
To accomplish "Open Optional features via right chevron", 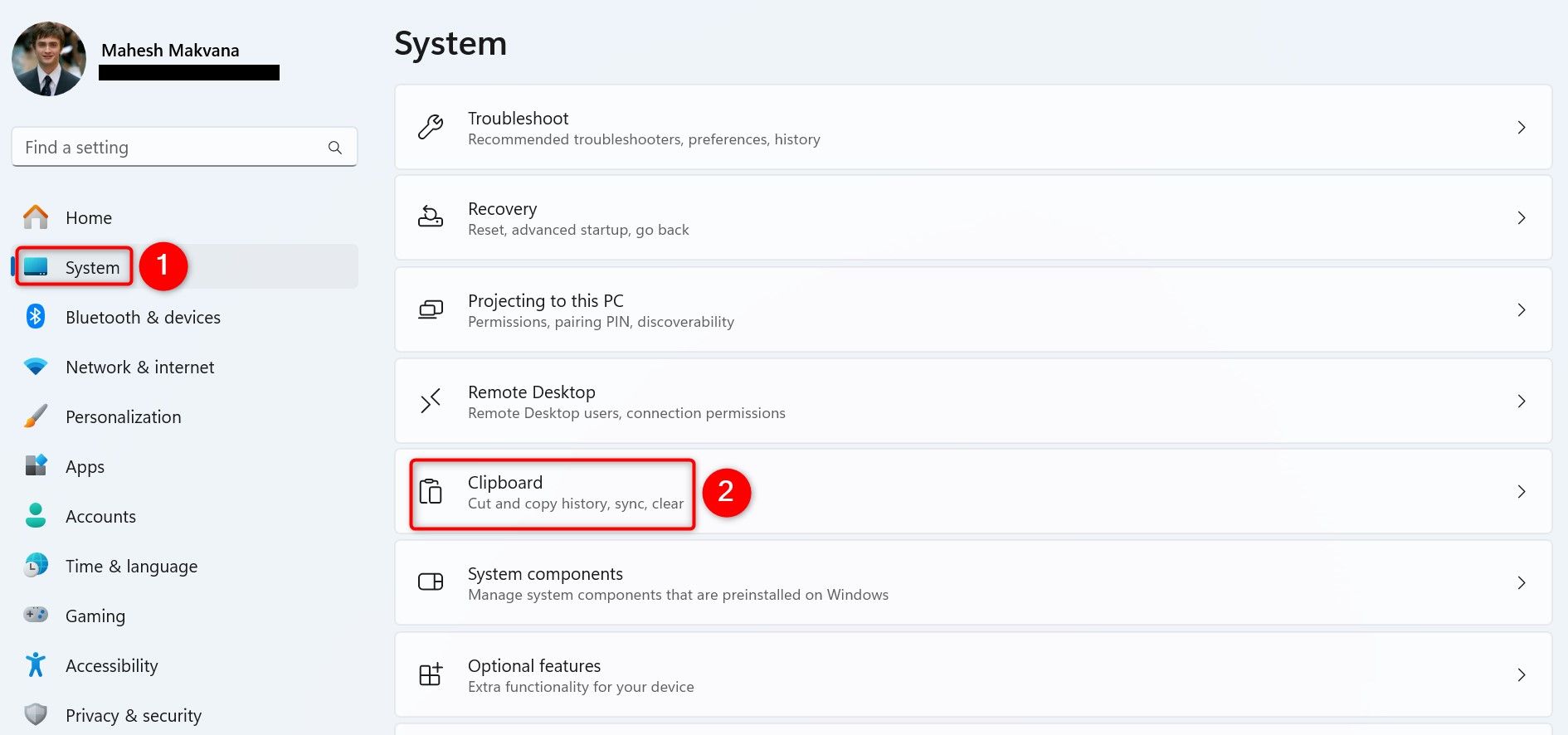I will tap(1521, 674).
